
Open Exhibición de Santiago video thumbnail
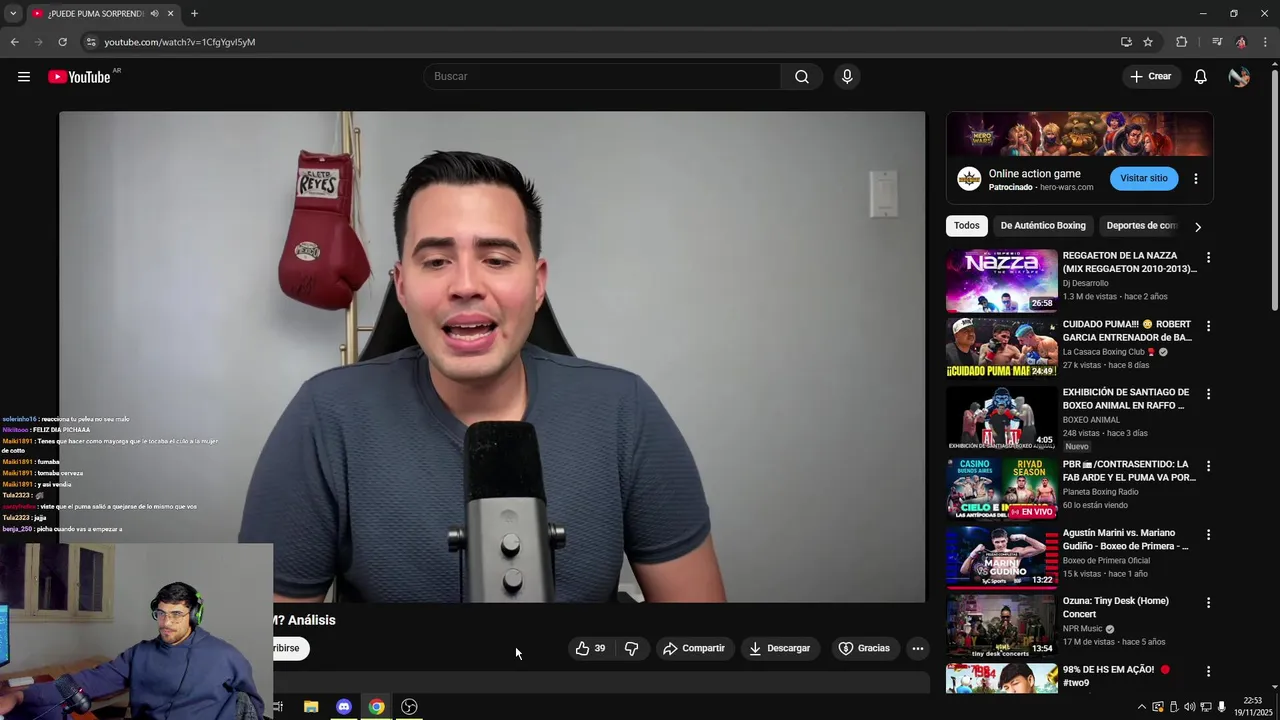(x=1001, y=418)
